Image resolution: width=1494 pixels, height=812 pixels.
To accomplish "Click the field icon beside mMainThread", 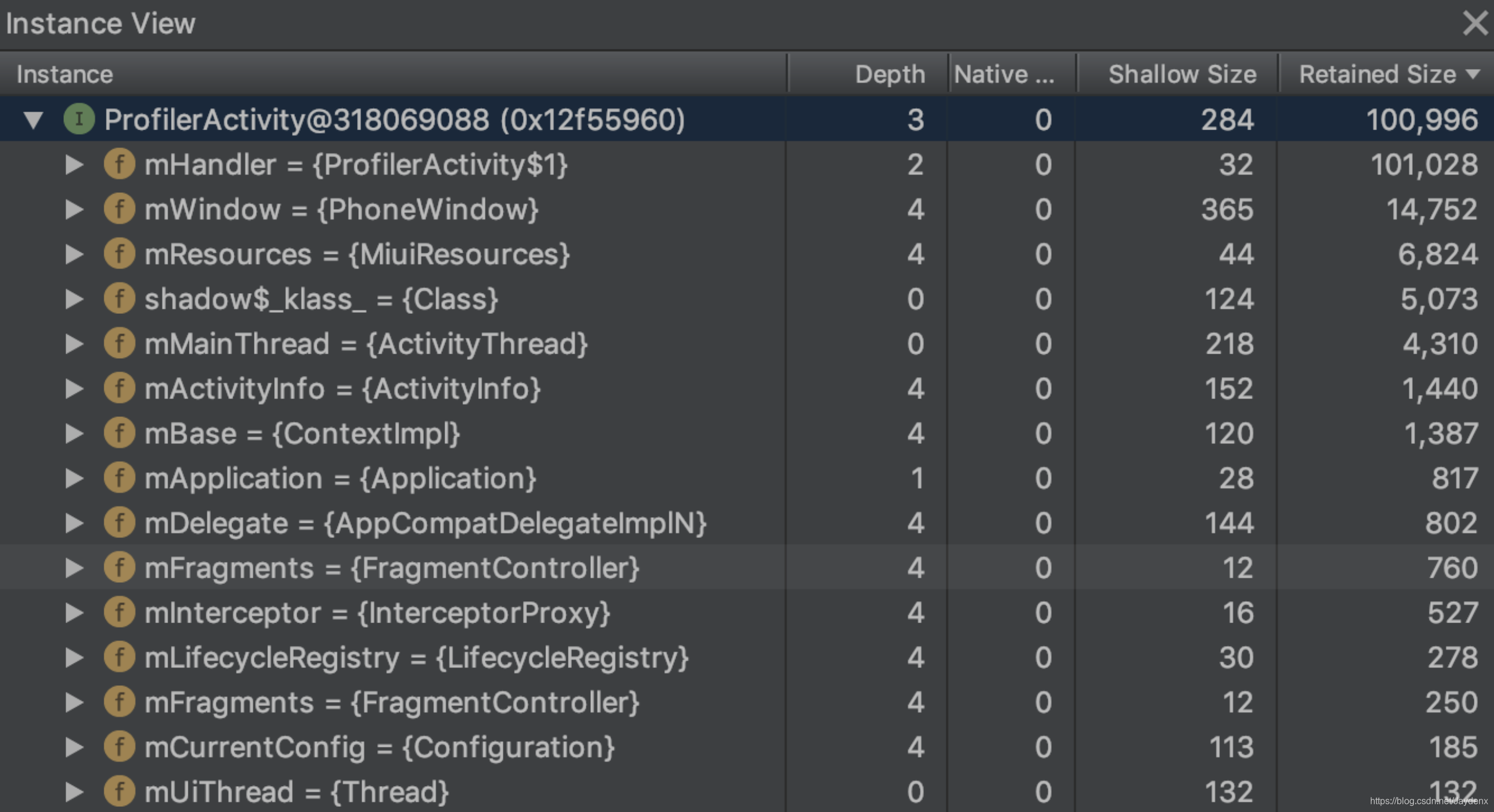I will tap(119, 343).
